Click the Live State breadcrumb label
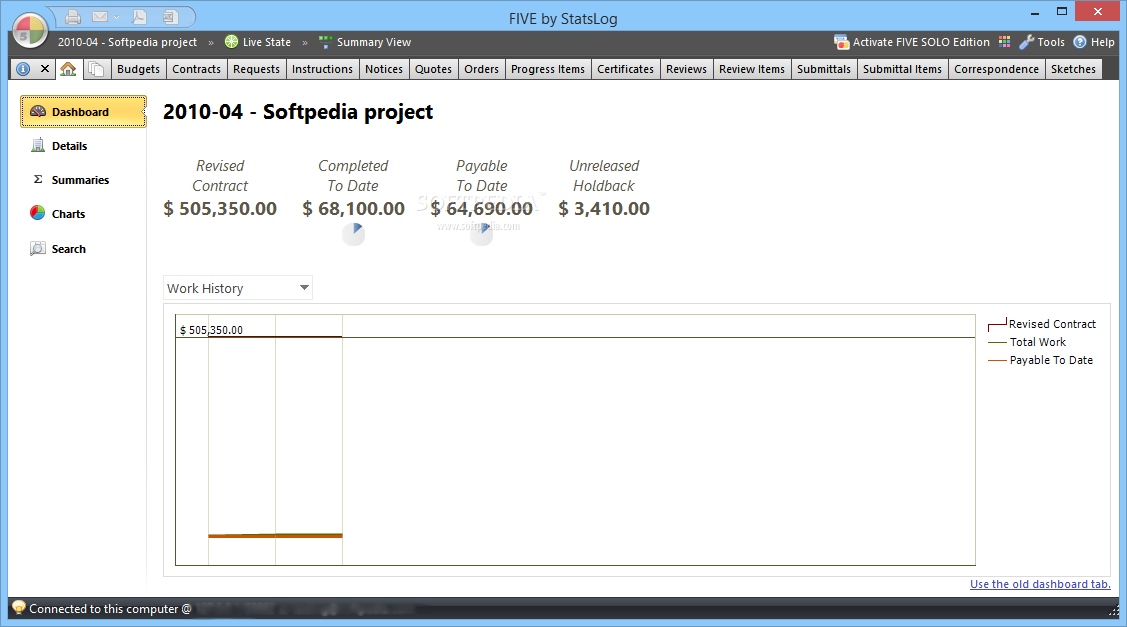The height and width of the screenshot is (627, 1127). pos(267,42)
